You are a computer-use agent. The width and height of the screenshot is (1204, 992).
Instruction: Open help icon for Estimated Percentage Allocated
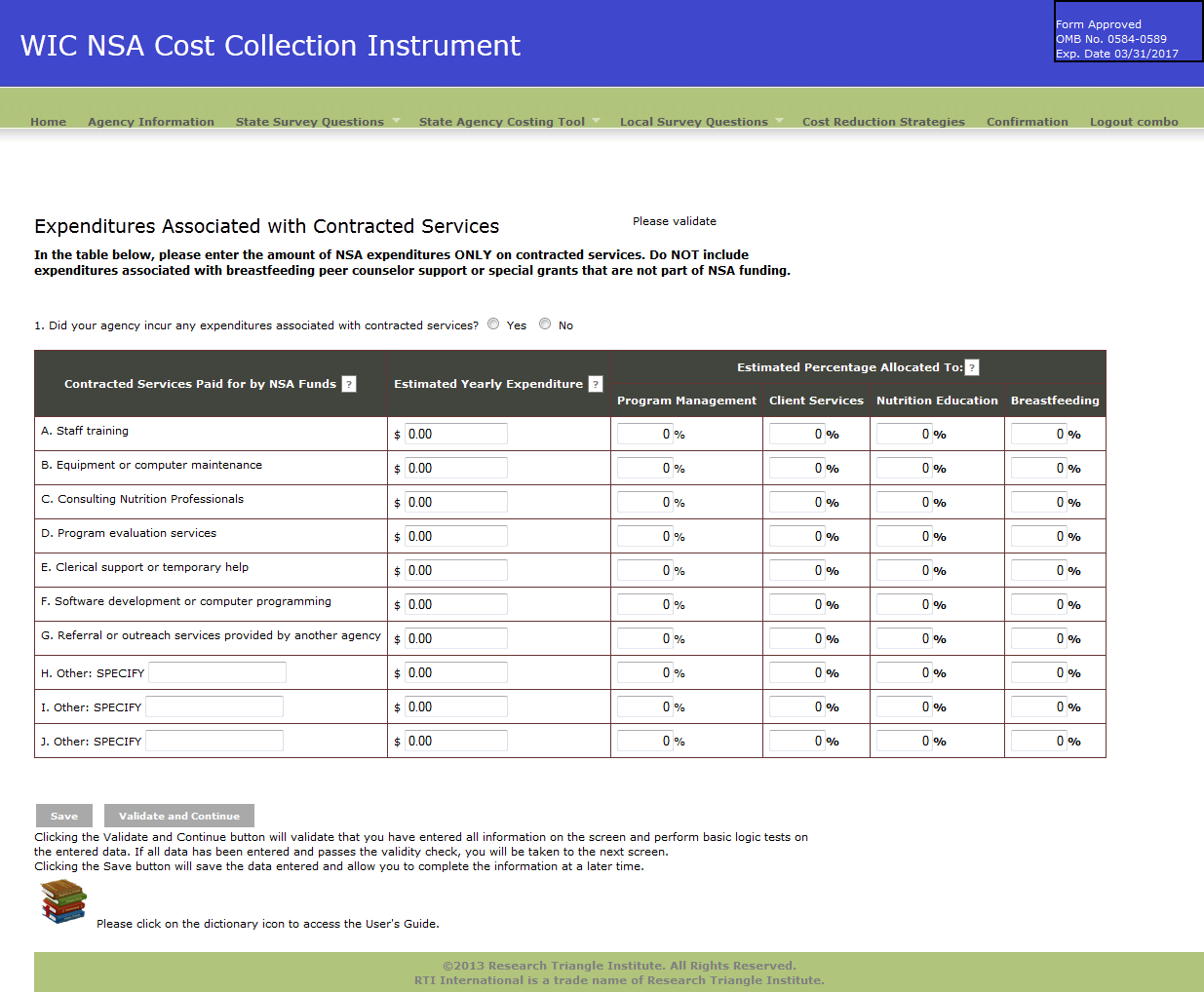pyautogui.click(x=972, y=367)
